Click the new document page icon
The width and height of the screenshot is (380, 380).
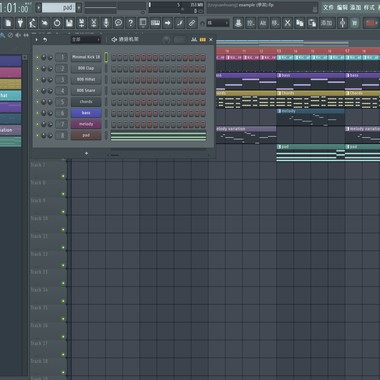(x=8, y=23)
